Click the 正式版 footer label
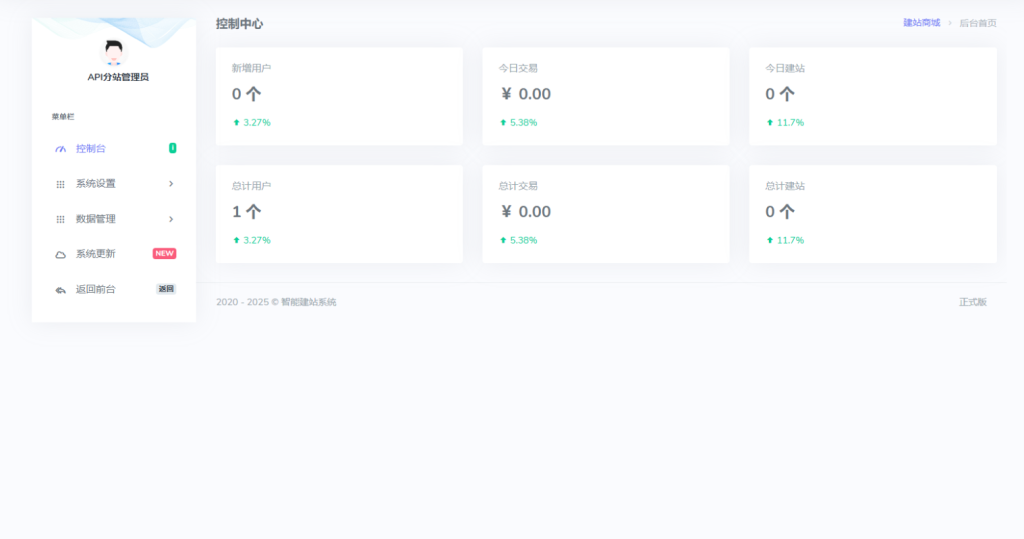This screenshot has height=539, width=1024. 972,302
